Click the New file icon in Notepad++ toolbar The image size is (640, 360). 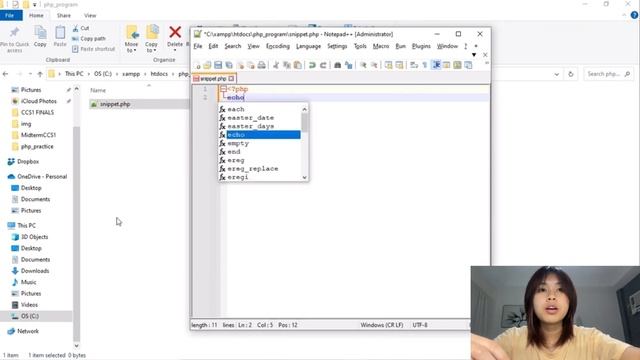point(197,65)
